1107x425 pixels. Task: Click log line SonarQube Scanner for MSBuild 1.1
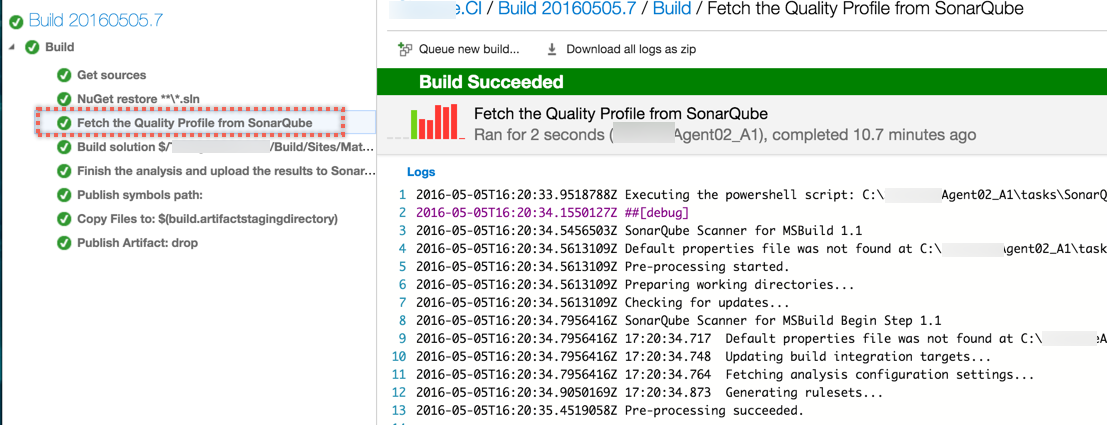[639, 229]
